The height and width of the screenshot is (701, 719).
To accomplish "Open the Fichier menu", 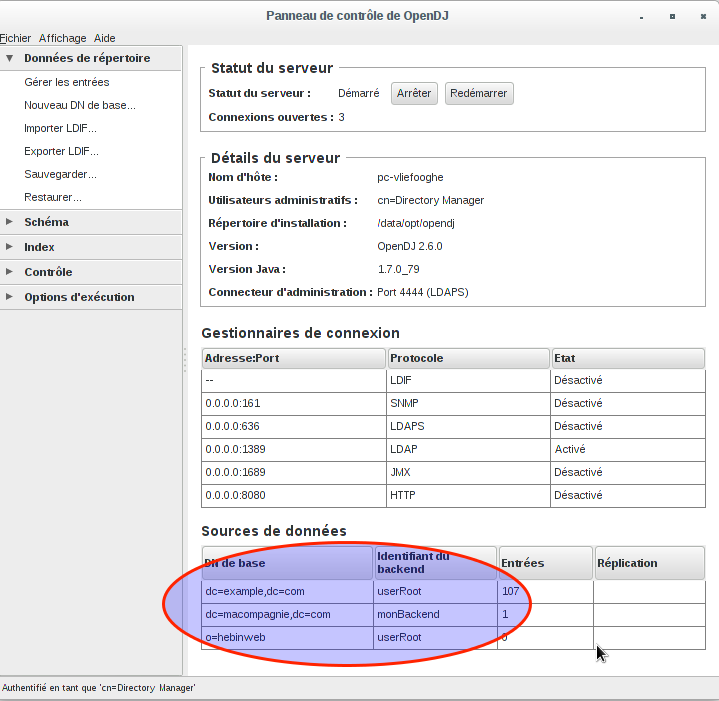I will point(16,38).
